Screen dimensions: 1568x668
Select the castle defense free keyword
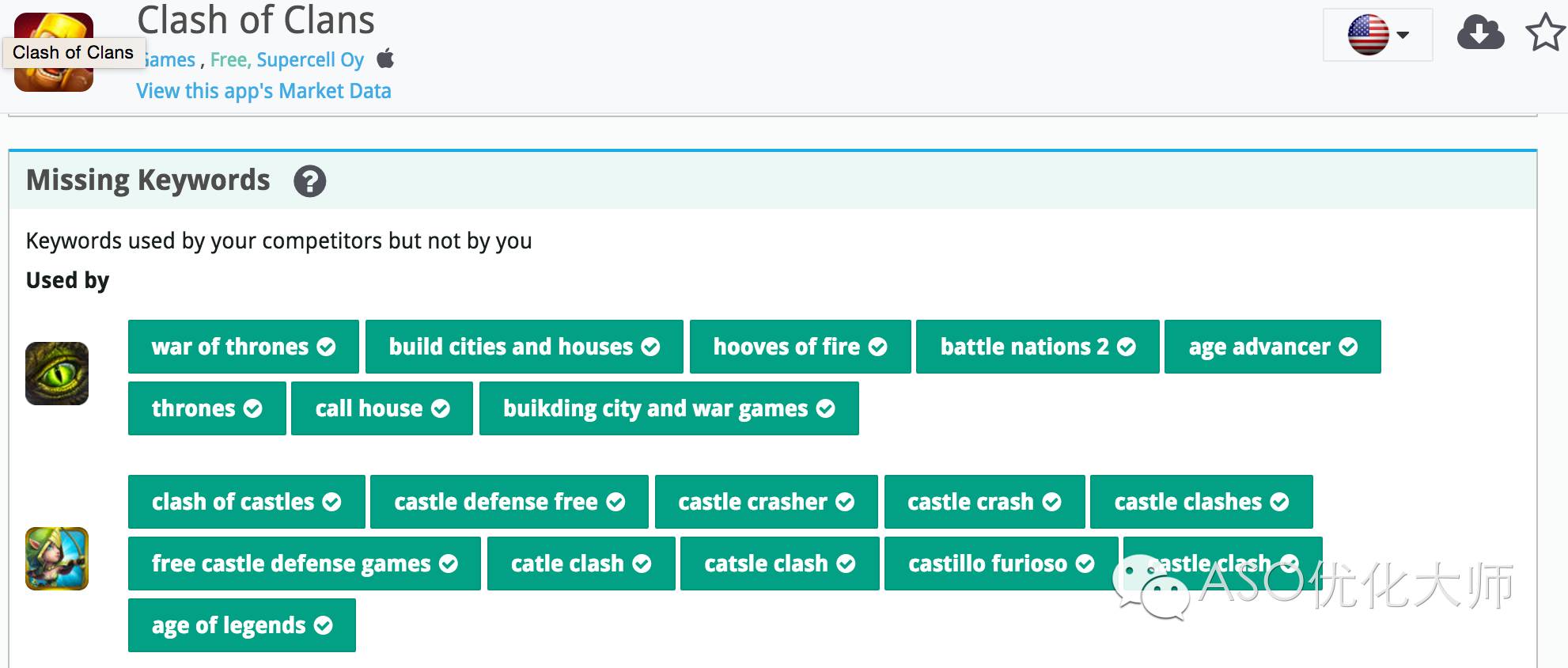(509, 502)
